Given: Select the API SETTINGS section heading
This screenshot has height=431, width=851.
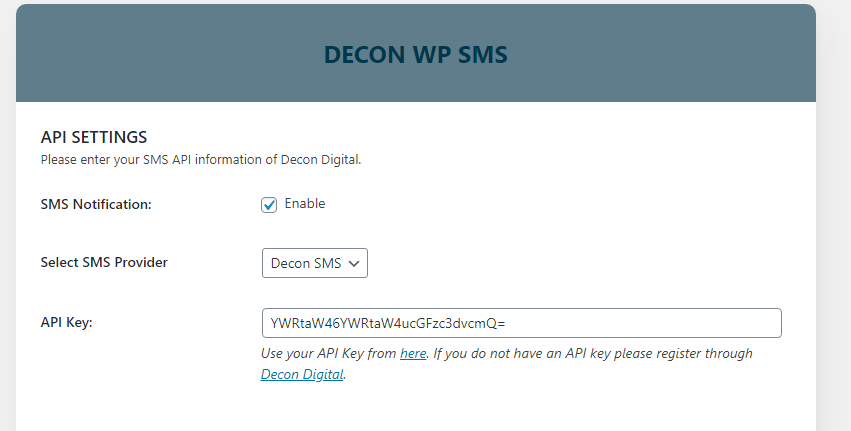Looking at the screenshot, I should coord(94,137).
